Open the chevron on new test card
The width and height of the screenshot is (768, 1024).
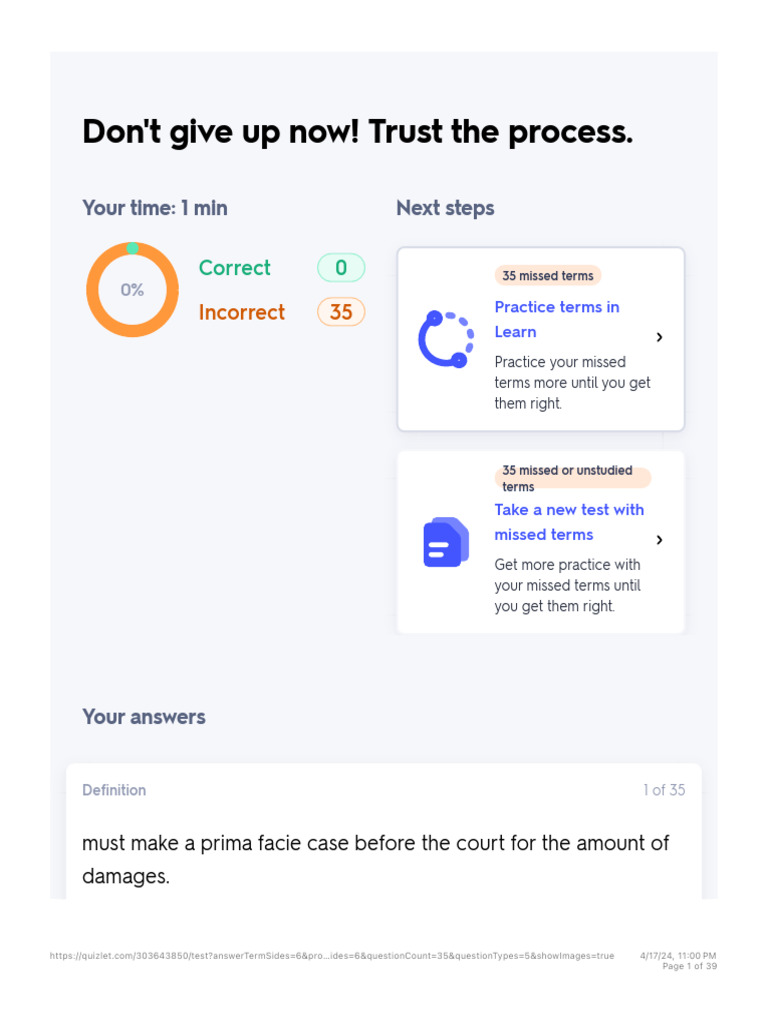(659, 540)
